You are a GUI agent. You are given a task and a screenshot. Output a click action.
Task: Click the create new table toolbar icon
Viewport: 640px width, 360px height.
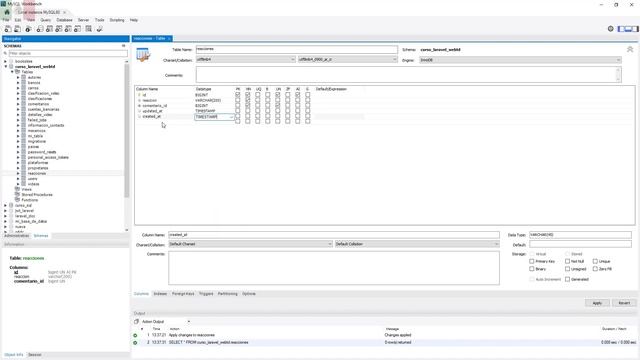tap(49, 29)
